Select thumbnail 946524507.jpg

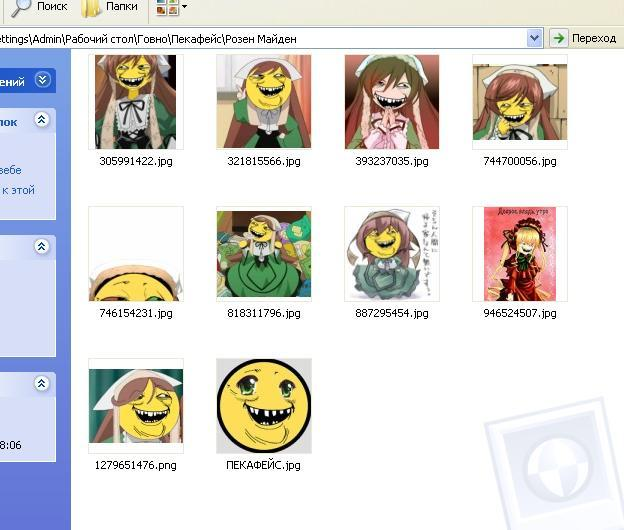coord(520,254)
